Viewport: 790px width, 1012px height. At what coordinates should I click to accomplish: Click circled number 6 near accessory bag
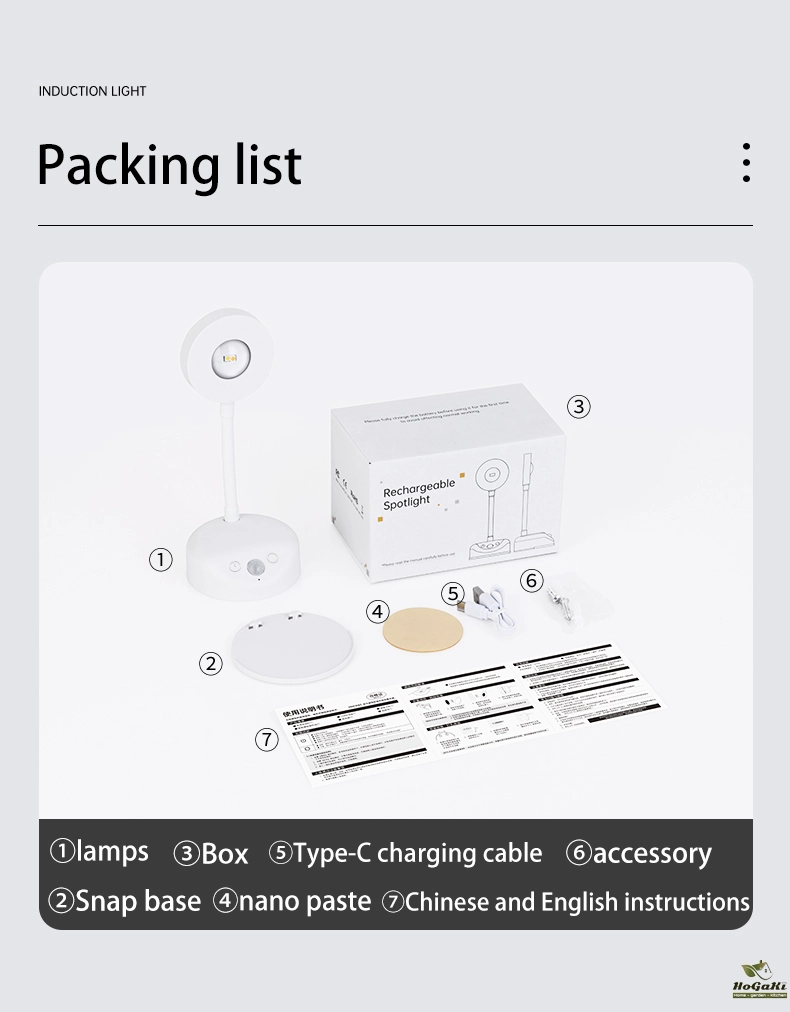(532, 580)
